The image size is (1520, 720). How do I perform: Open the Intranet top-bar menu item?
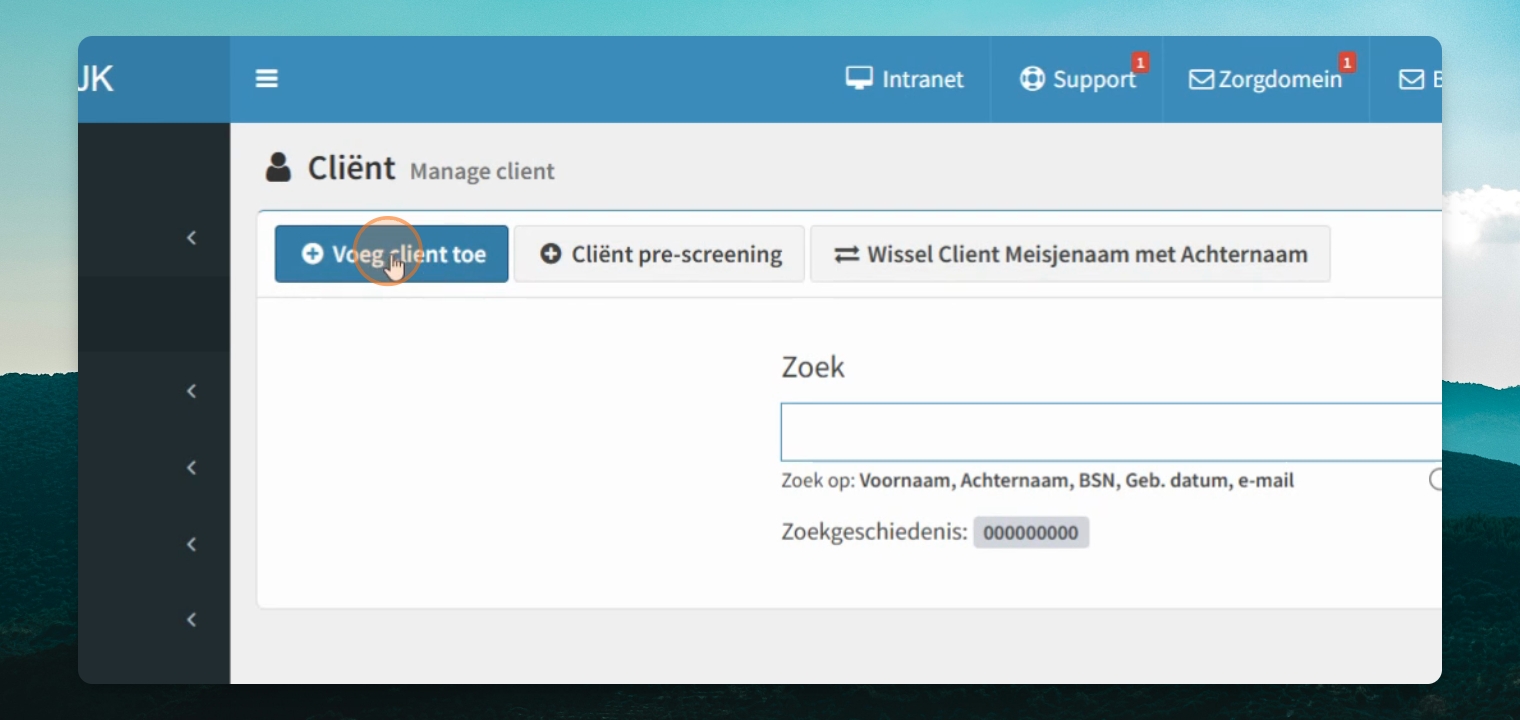904,79
